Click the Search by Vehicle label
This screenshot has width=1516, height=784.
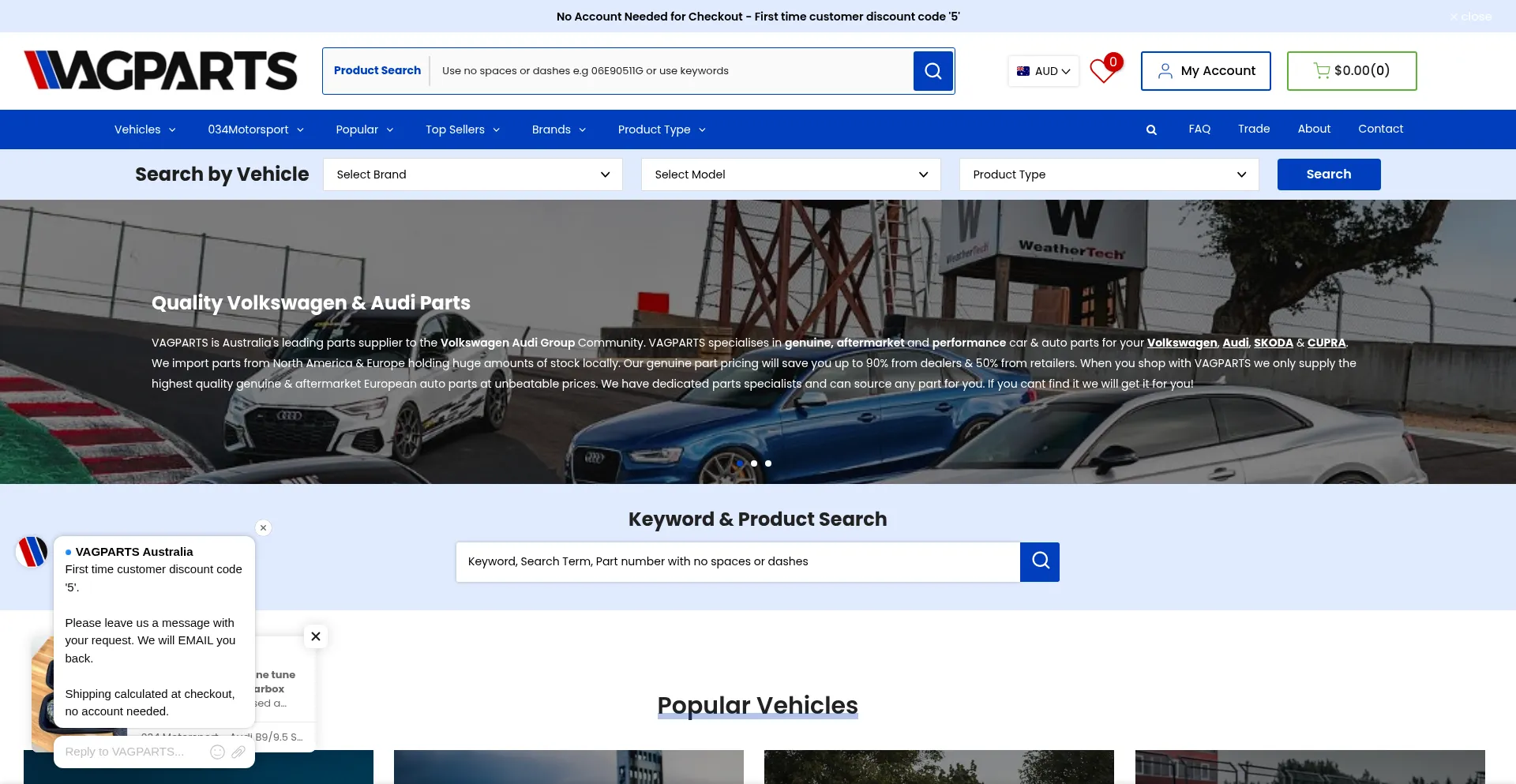[x=222, y=174]
